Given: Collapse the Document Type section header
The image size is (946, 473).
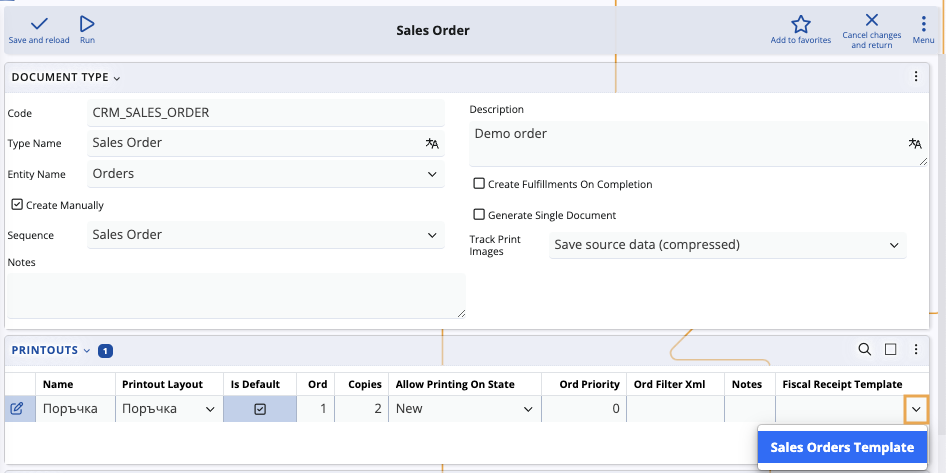Looking at the screenshot, I should tap(66, 77).
